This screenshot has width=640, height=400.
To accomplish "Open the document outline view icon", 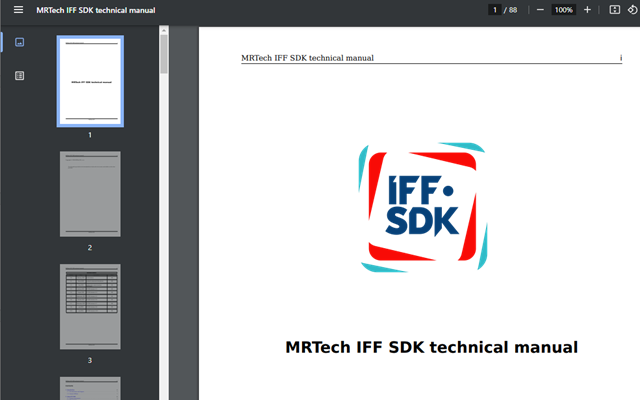I will pyautogui.click(x=19, y=75).
